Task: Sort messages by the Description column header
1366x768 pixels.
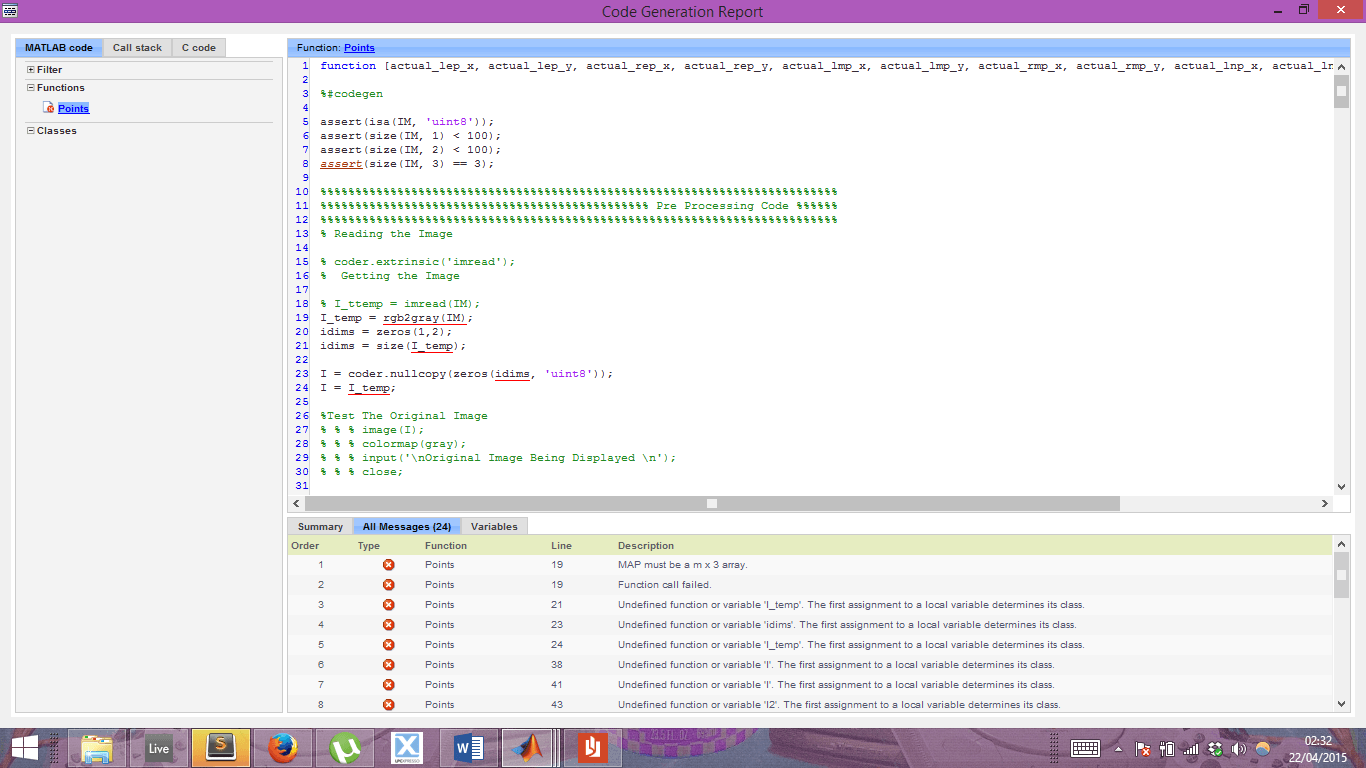Action: (x=646, y=546)
